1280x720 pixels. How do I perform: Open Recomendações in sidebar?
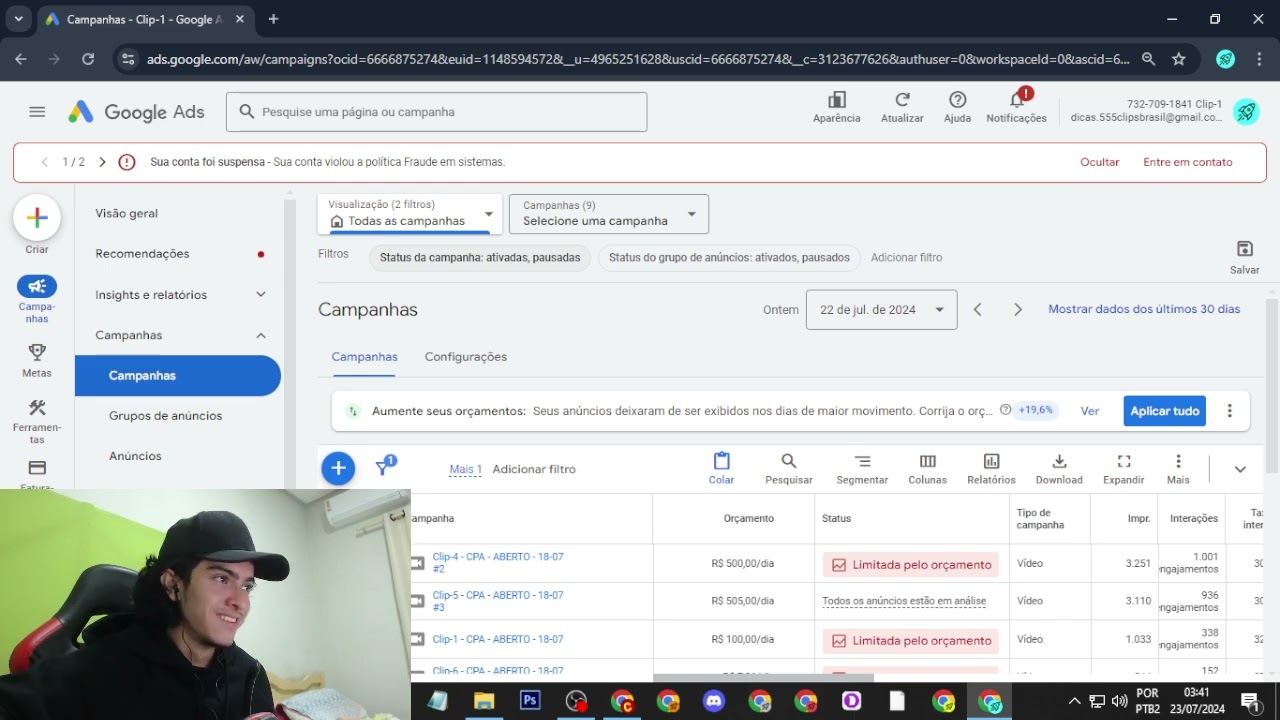(x=142, y=253)
